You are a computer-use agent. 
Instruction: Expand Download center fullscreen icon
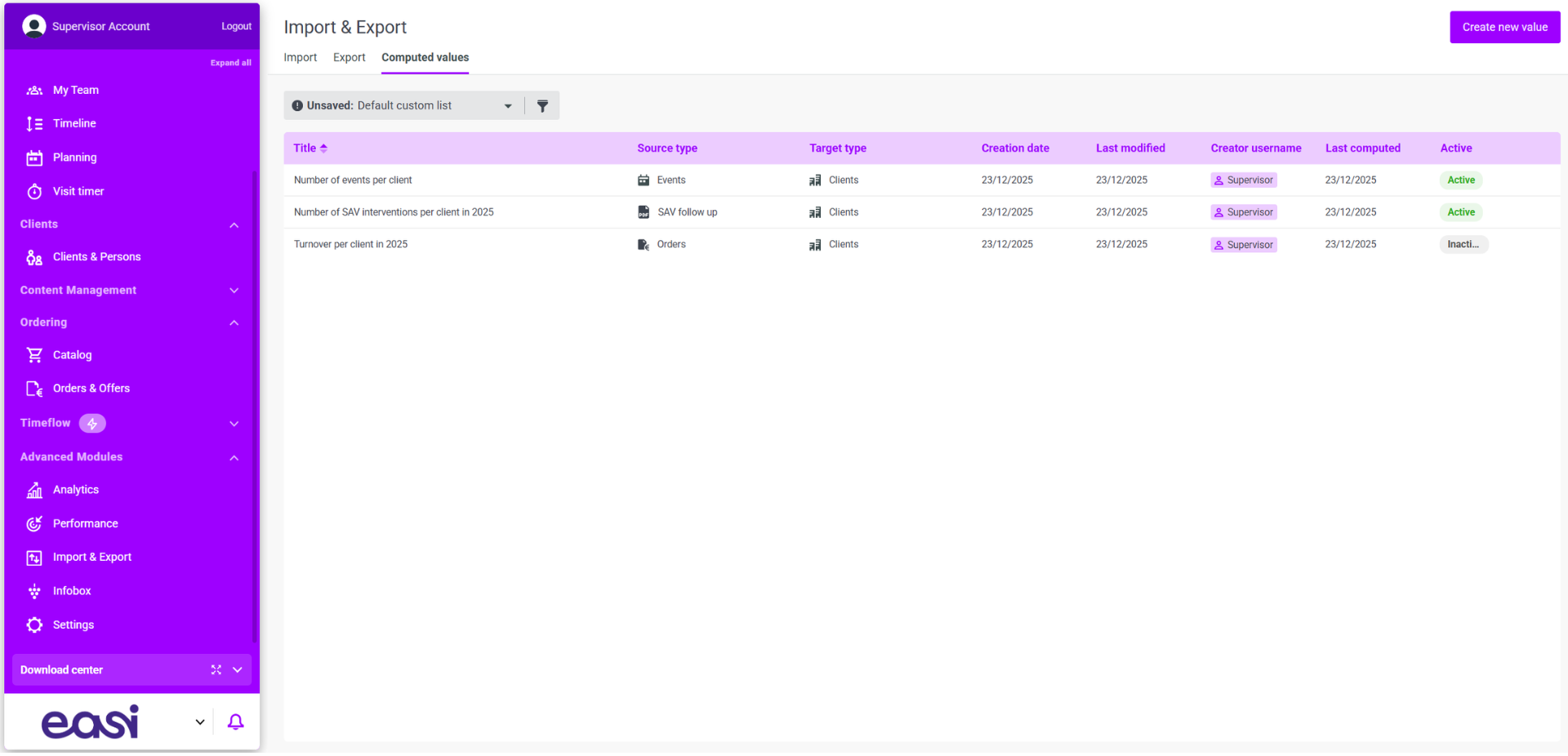(x=216, y=669)
